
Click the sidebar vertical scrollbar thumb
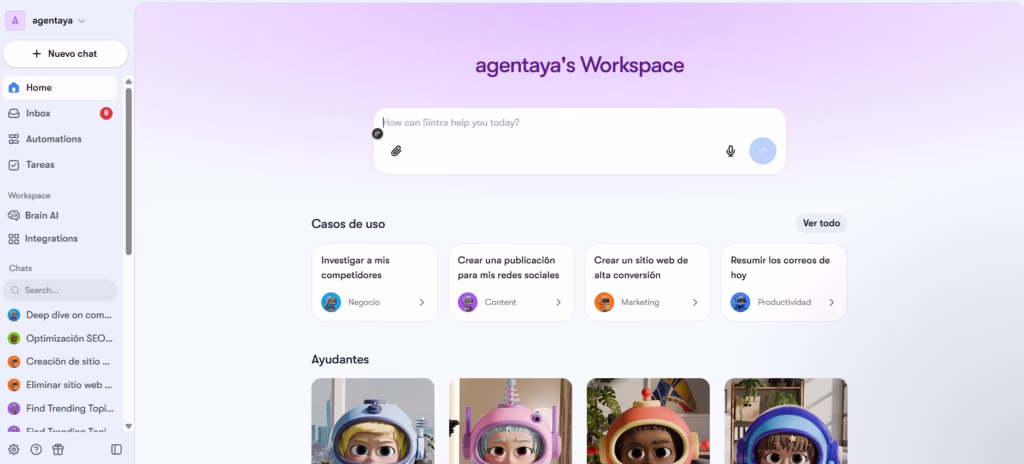pos(129,171)
